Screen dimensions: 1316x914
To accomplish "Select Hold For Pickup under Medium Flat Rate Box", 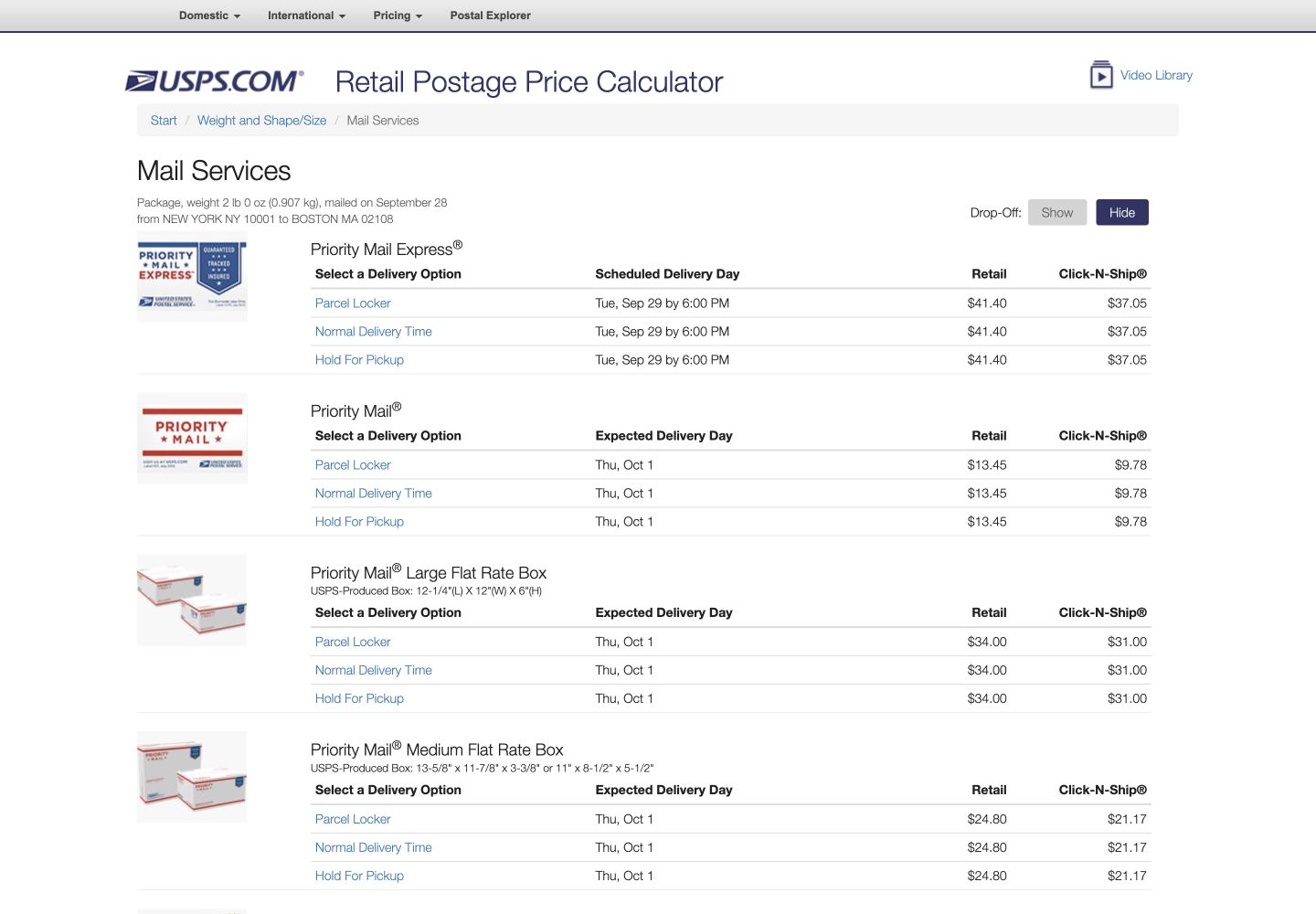I will pyautogui.click(x=359, y=877).
